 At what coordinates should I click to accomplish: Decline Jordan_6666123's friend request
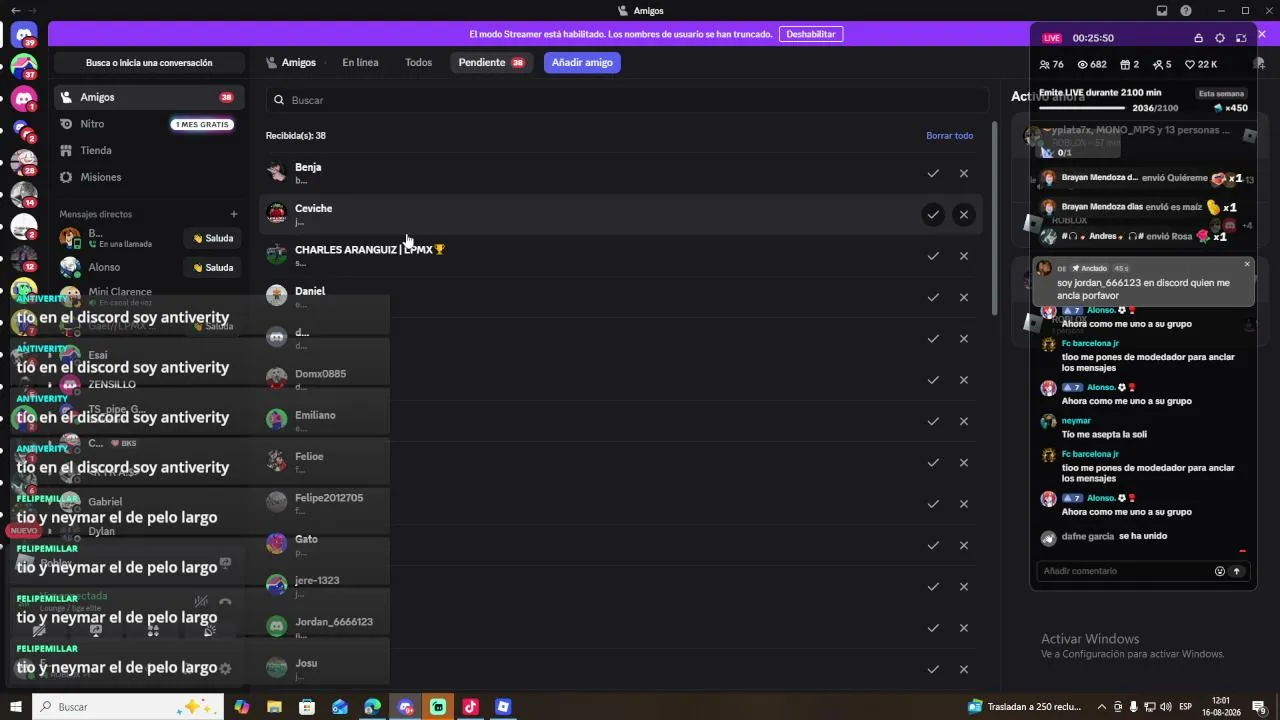(x=964, y=628)
